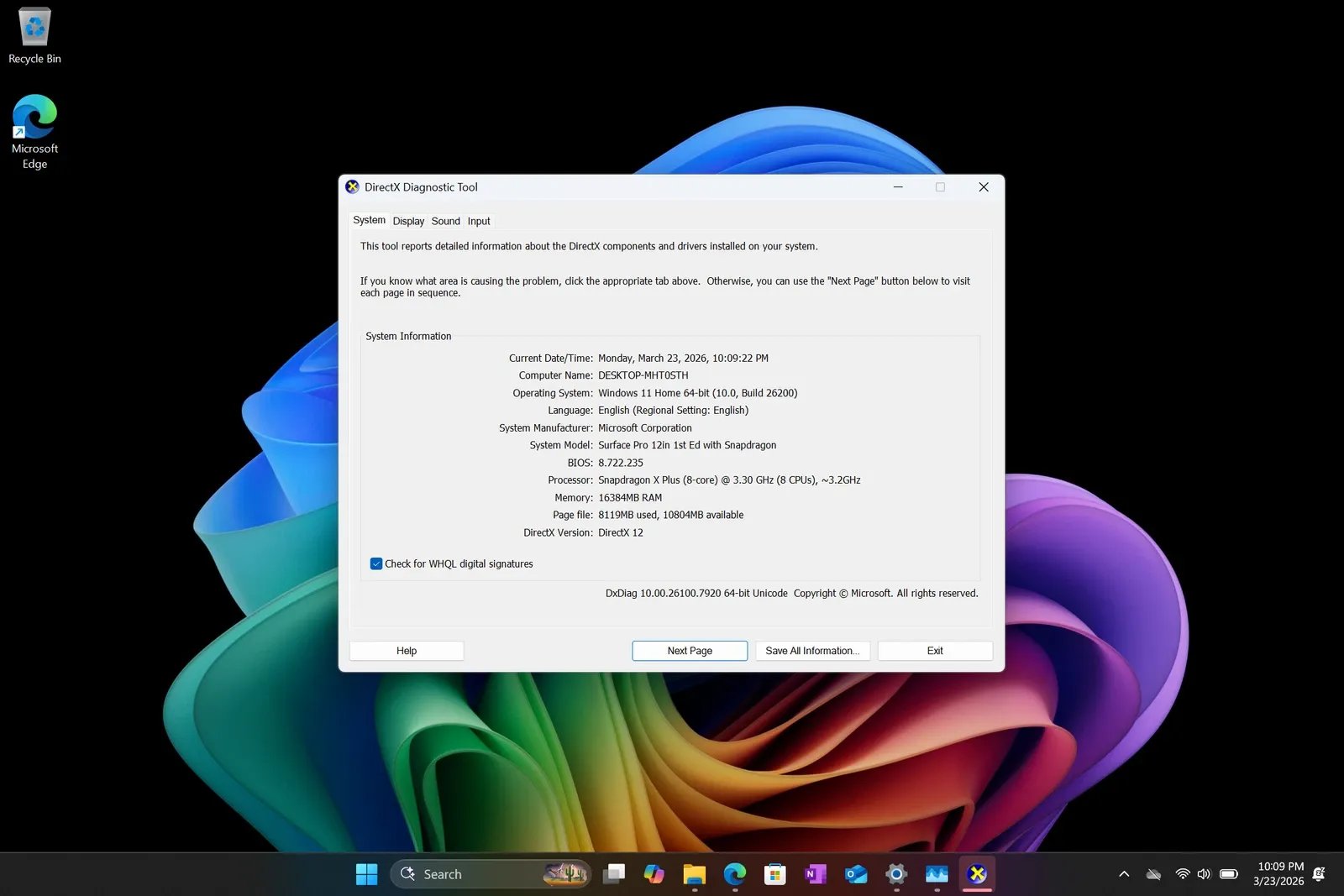Open the Photos app from the taskbar
This screenshot has width=1344, height=896.
(936, 873)
